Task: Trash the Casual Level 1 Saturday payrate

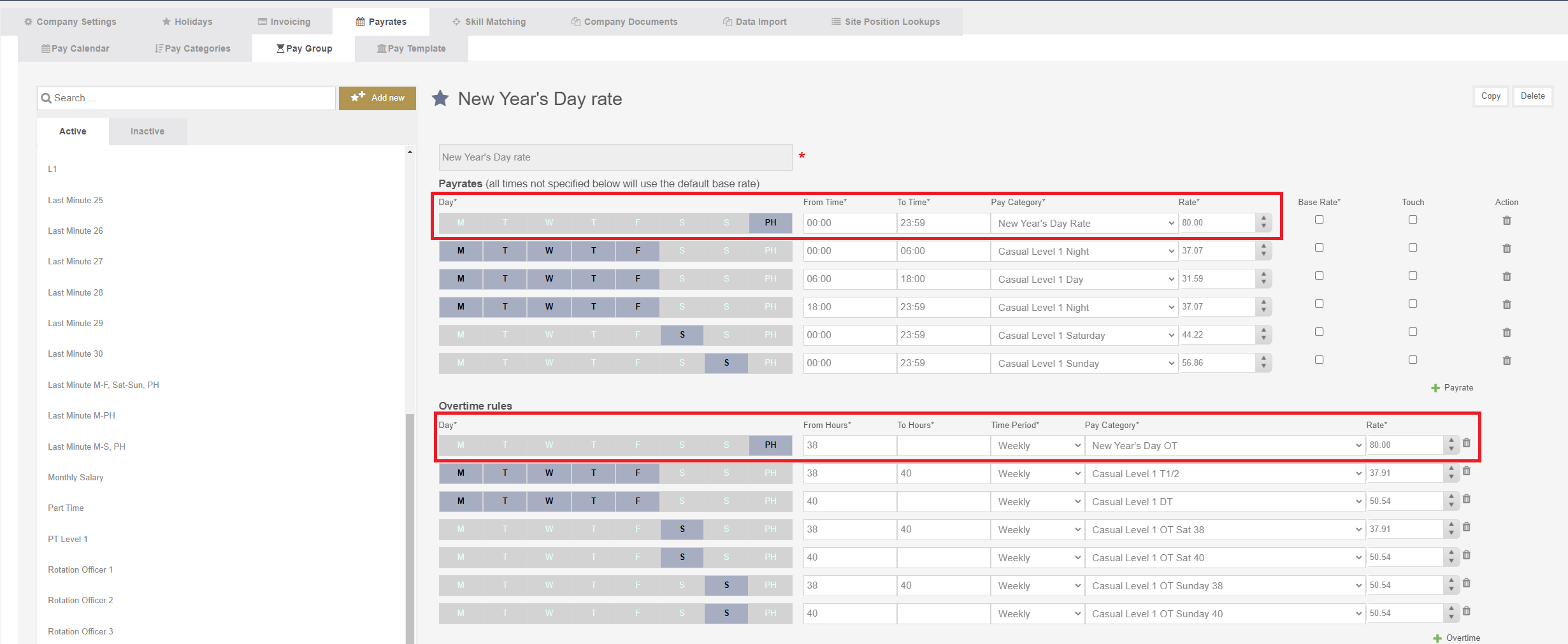Action: click(1506, 333)
